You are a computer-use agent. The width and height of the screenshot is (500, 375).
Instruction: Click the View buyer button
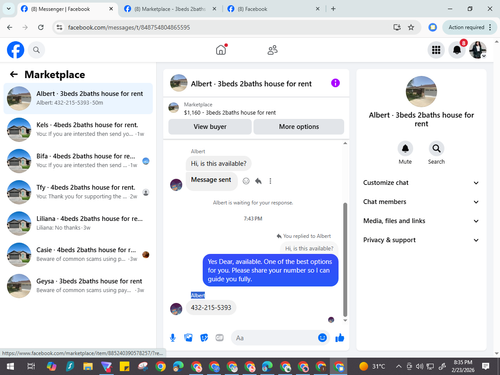click(210, 127)
